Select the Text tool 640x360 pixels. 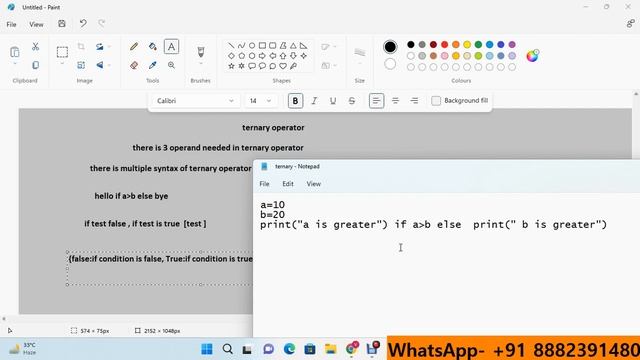click(171, 47)
